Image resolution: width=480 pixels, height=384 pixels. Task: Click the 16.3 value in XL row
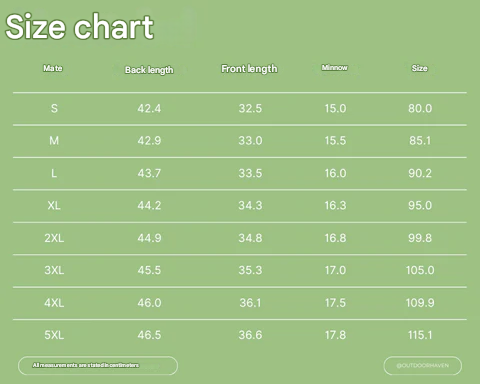(x=335, y=205)
